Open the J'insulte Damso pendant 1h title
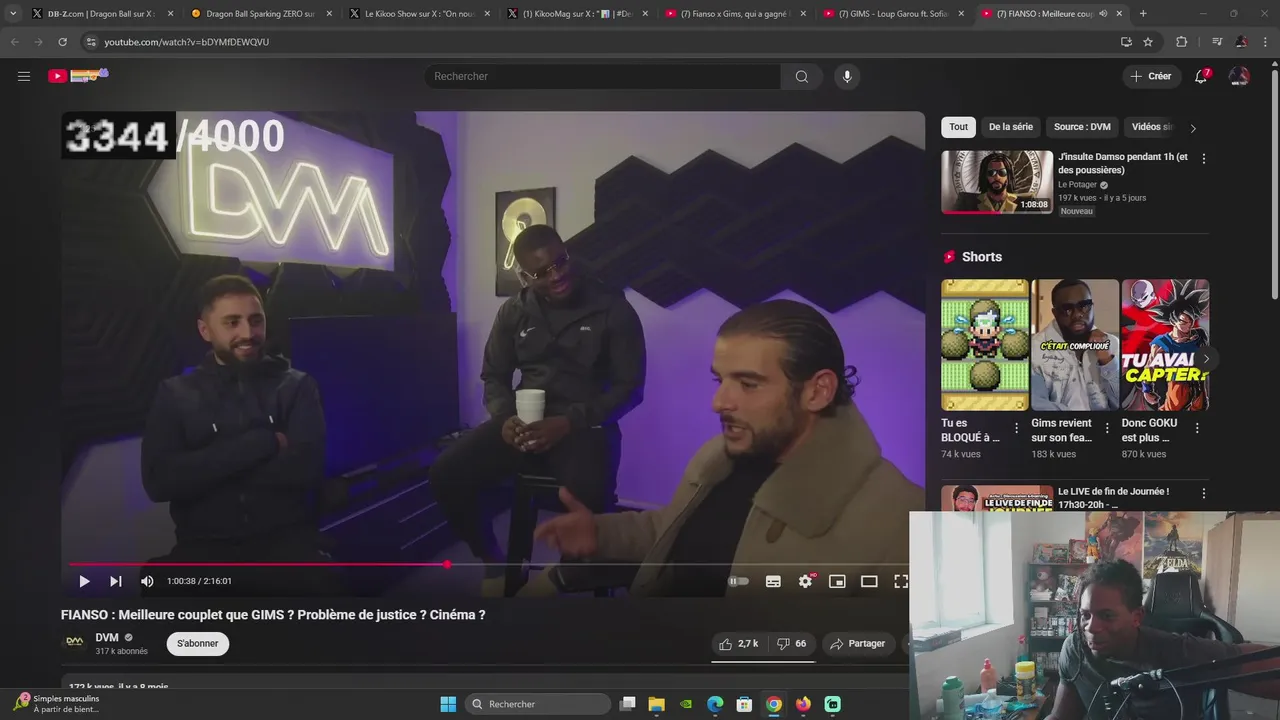Viewport: 1280px width, 720px height. pos(1123,163)
